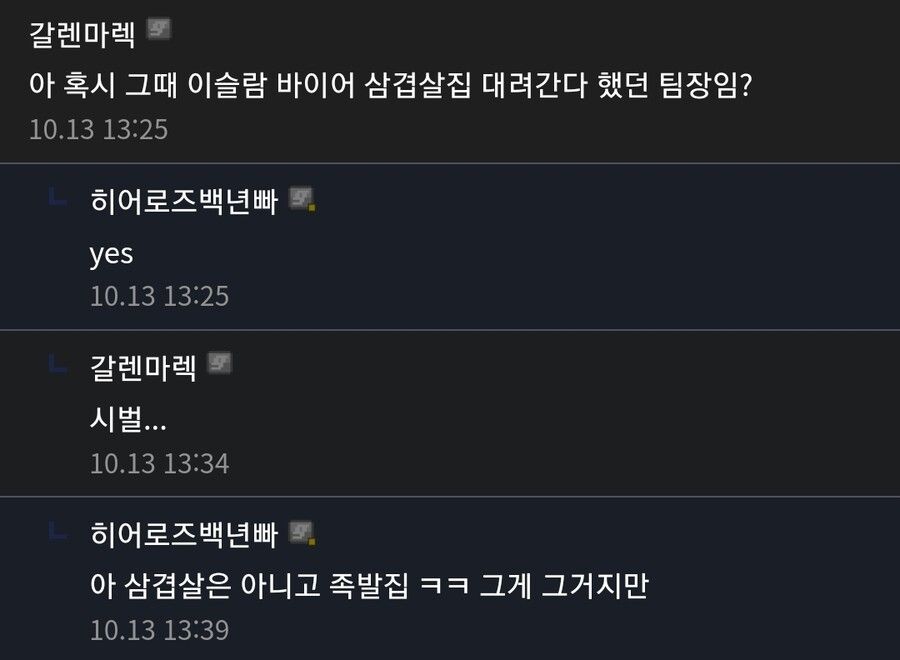Open 갈렌마렉 username above the '시벌...' reply
The image size is (900, 660).
[145, 366]
